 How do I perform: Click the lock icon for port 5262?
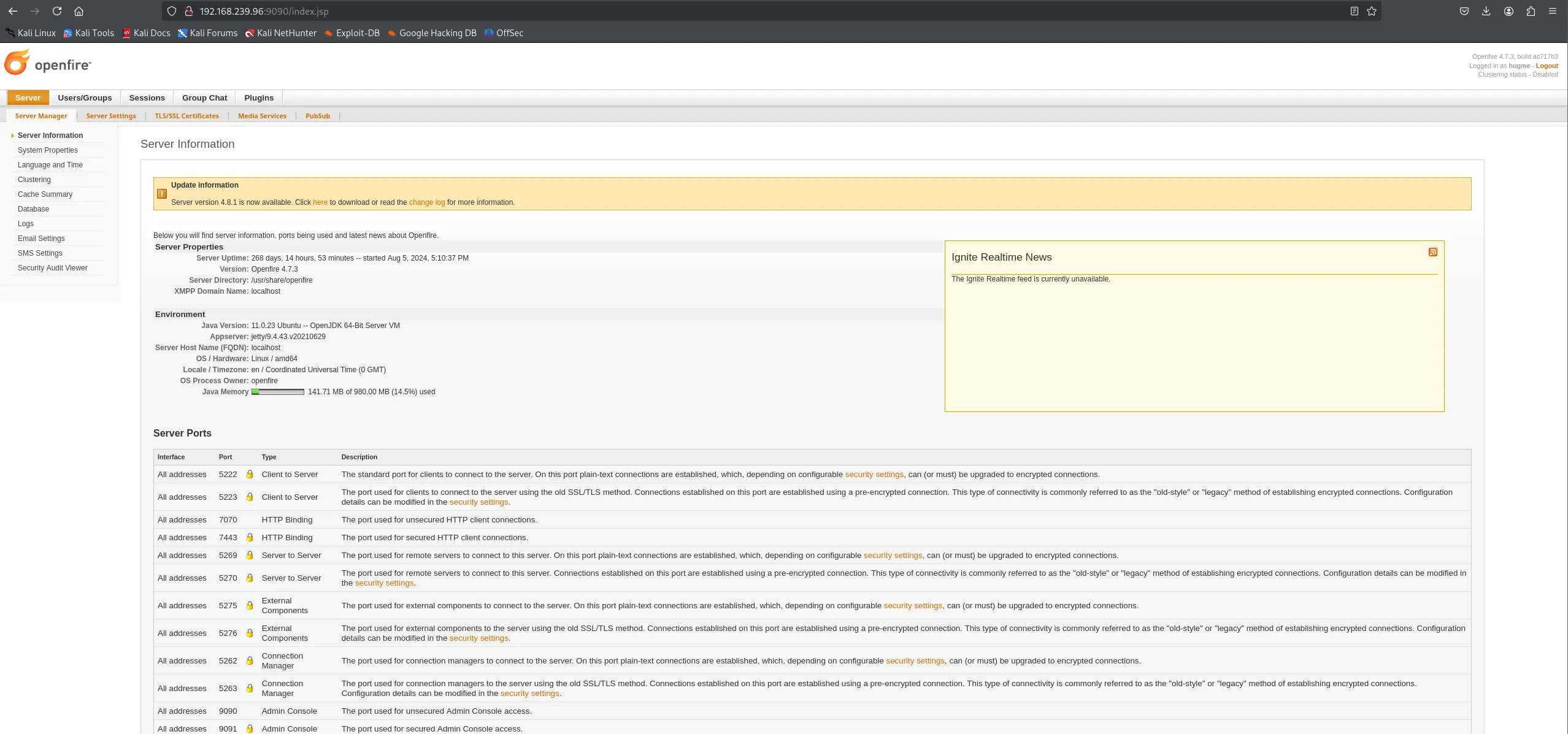250,660
